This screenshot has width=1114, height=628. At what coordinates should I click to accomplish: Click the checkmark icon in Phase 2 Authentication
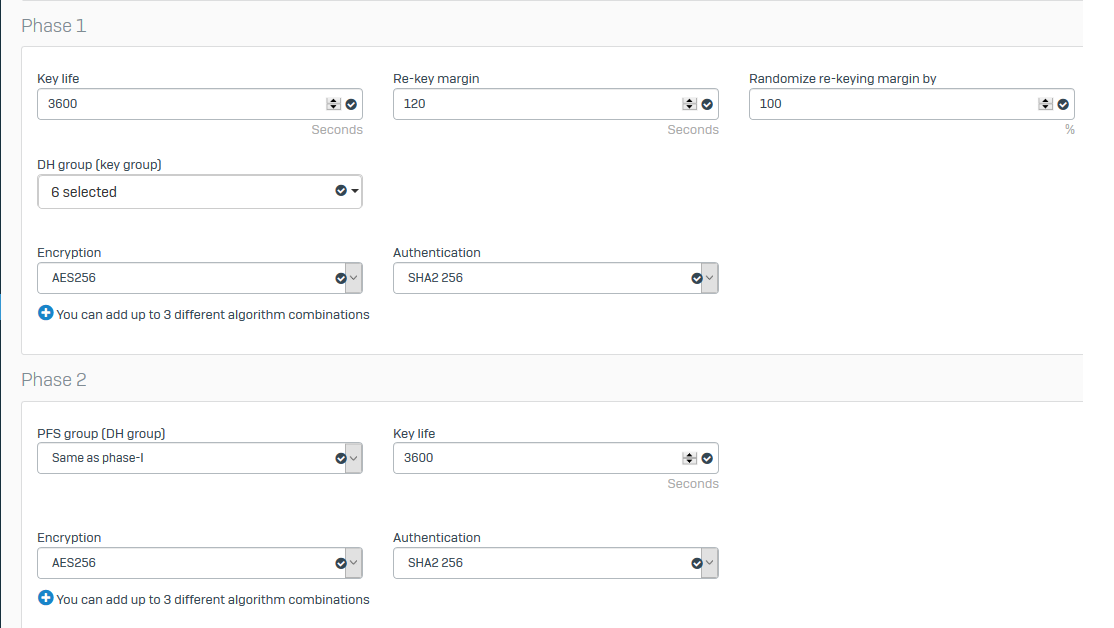point(697,563)
